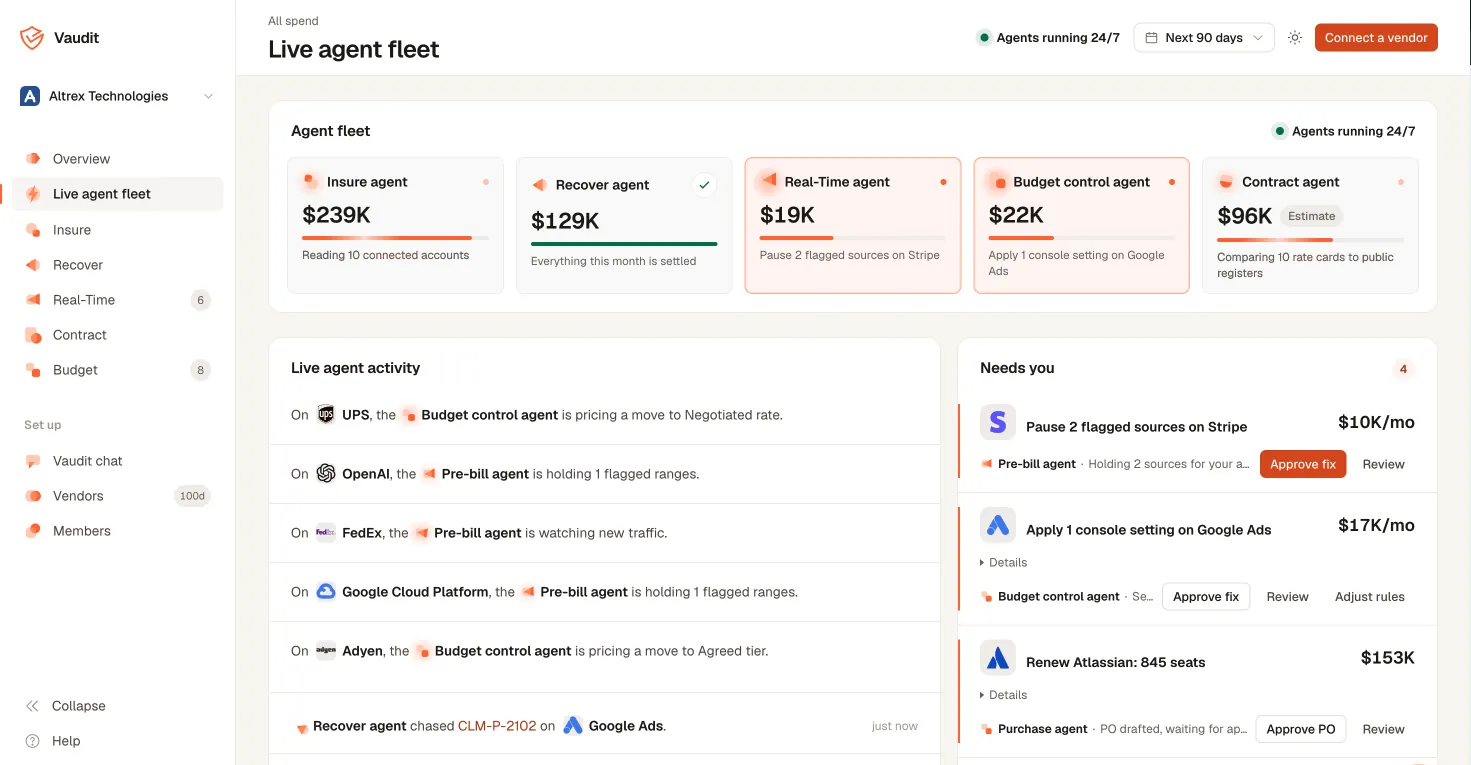
Task: Open the Real-Time sidebar section
Action: coord(117,300)
